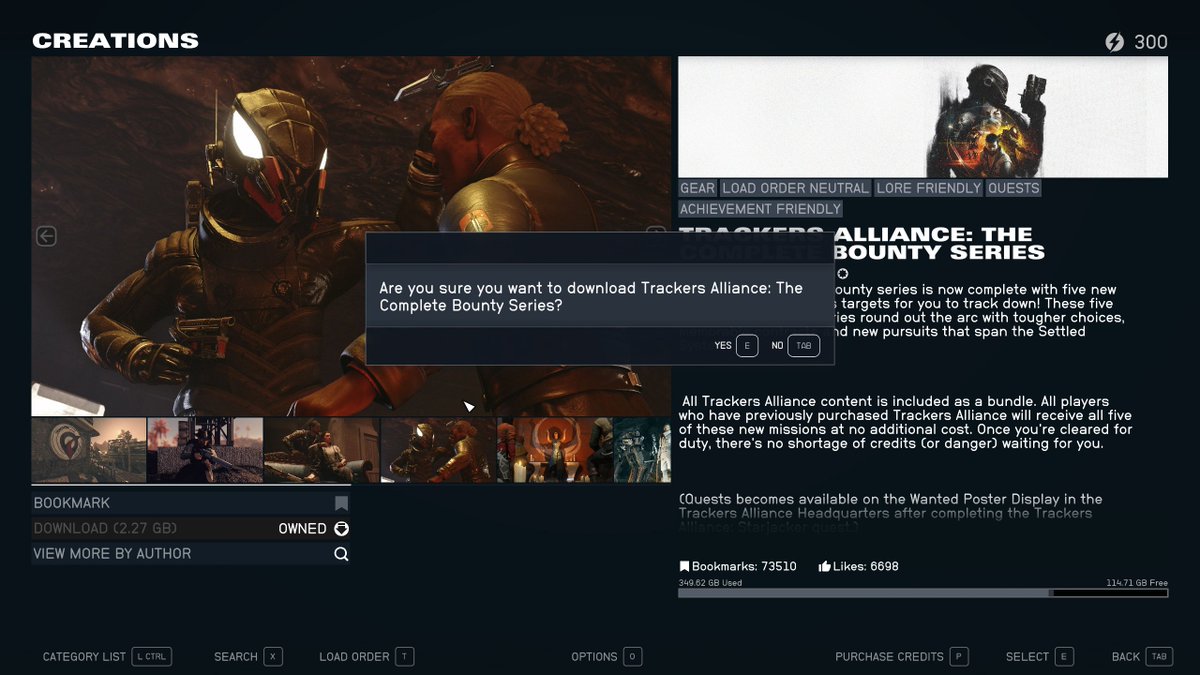
Task: Select DOWNLOAD (2.27 GB) option
Action: pyautogui.click(x=191, y=528)
